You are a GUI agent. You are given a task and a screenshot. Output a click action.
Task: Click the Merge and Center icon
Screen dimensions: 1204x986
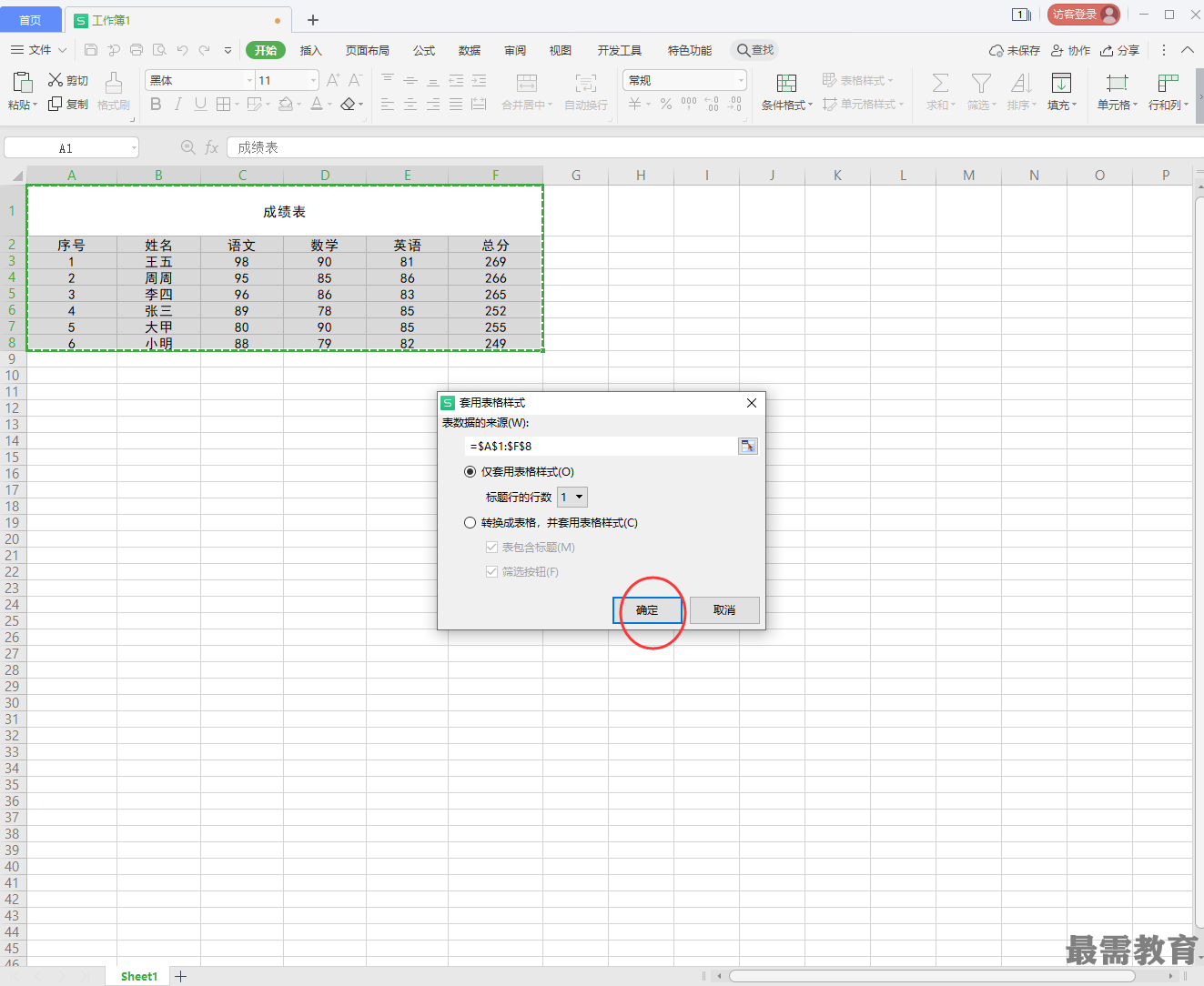coord(526,84)
